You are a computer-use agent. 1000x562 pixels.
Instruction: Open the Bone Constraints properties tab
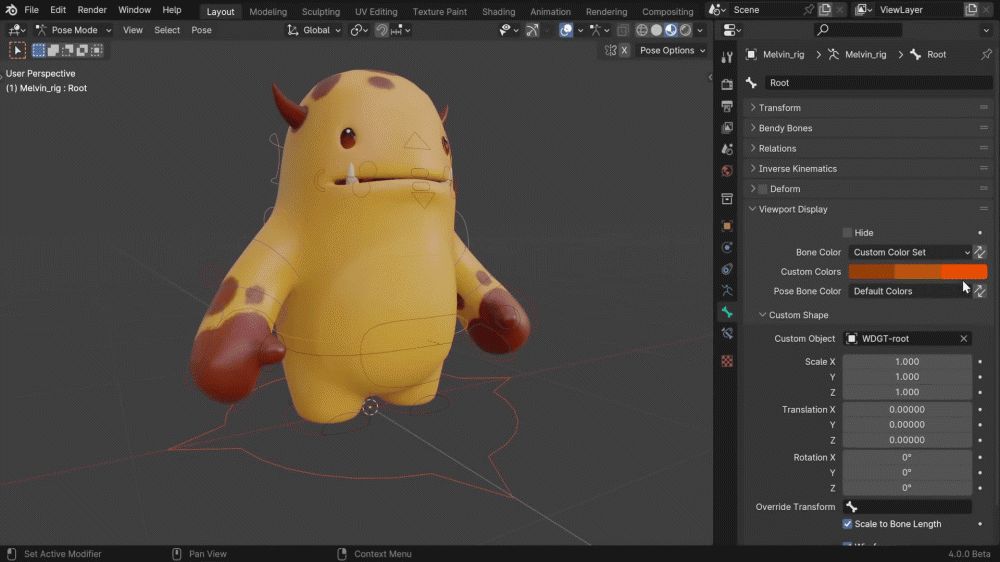727,334
